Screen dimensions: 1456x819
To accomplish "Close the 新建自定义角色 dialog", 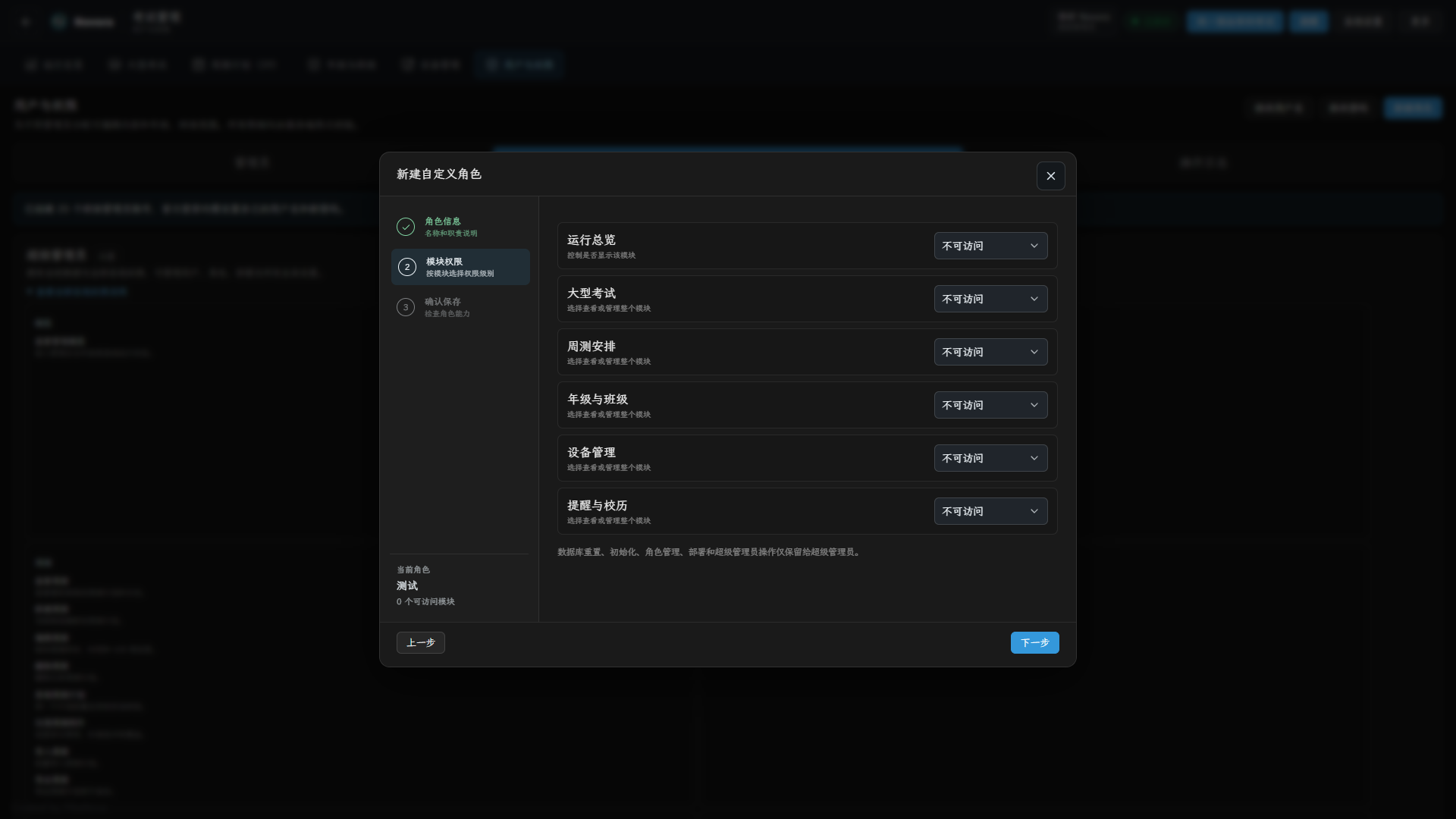I will pyautogui.click(x=1050, y=176).
